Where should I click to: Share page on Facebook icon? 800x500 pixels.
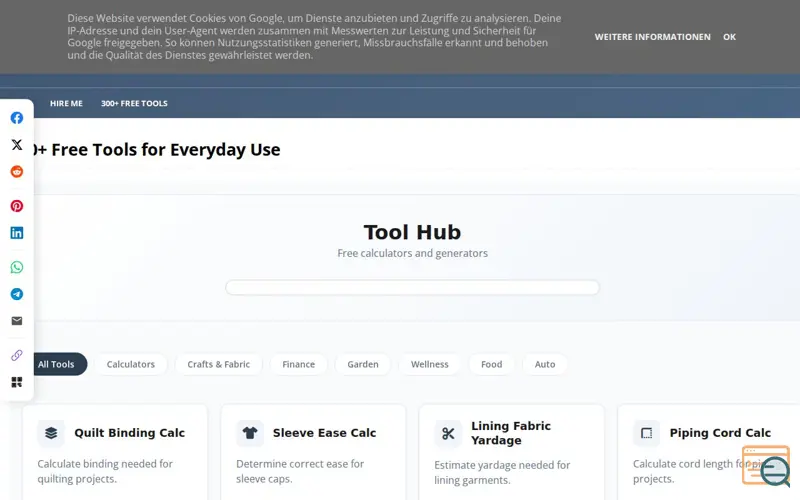(x=17, y=118)
